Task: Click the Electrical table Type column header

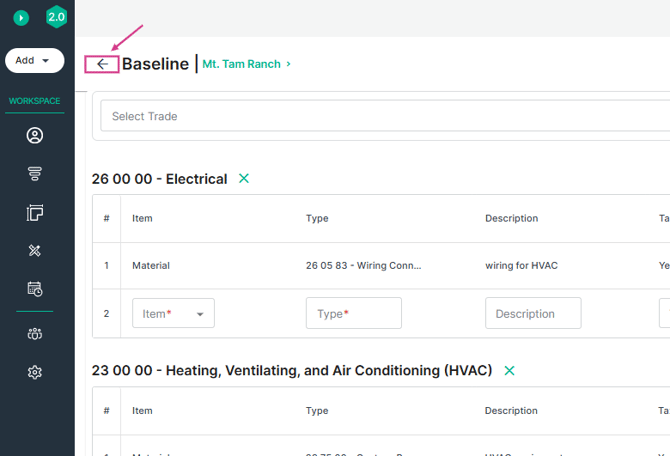Action: 317,218
